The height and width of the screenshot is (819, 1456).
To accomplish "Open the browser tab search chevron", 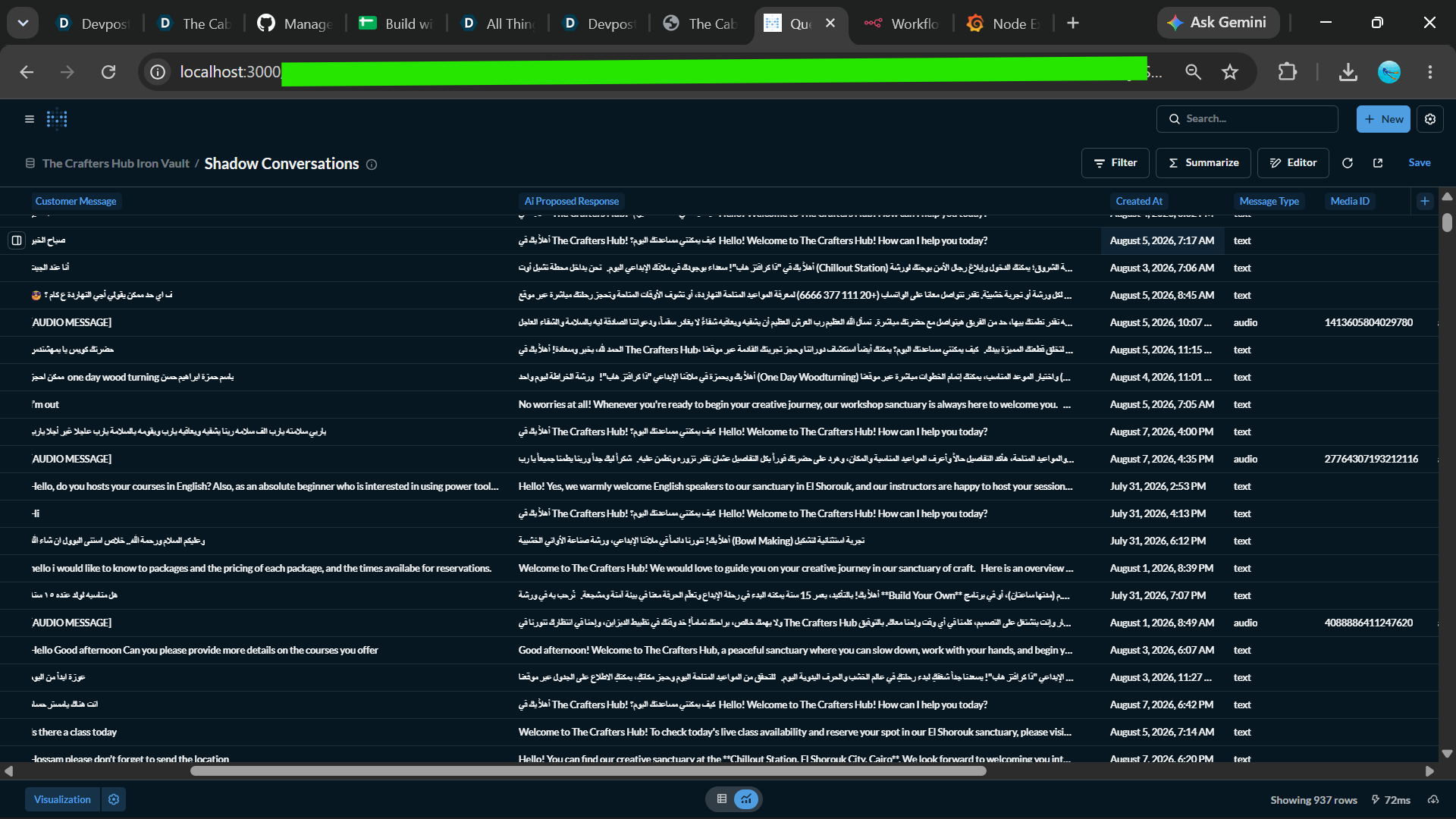I will 23,23.
